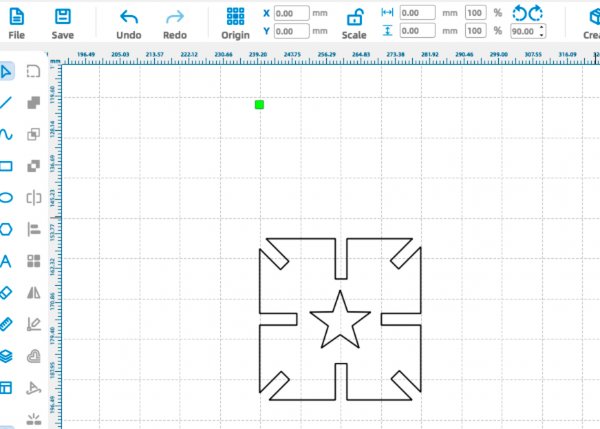
Task: Select the Ellipse tool
Action: [6, 197]
